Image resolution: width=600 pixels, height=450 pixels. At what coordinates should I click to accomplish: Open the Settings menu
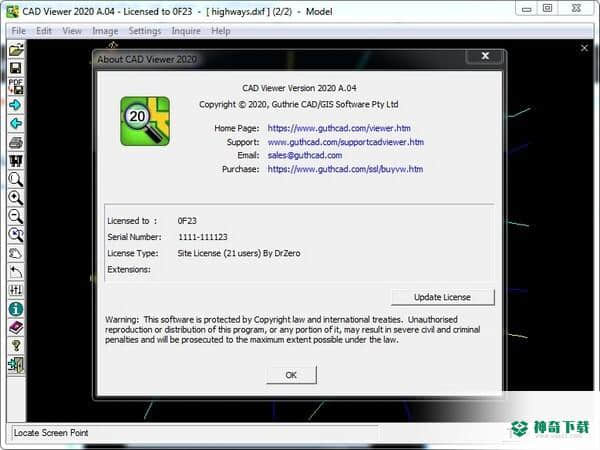pyautogui.click(x=145, y=31)
